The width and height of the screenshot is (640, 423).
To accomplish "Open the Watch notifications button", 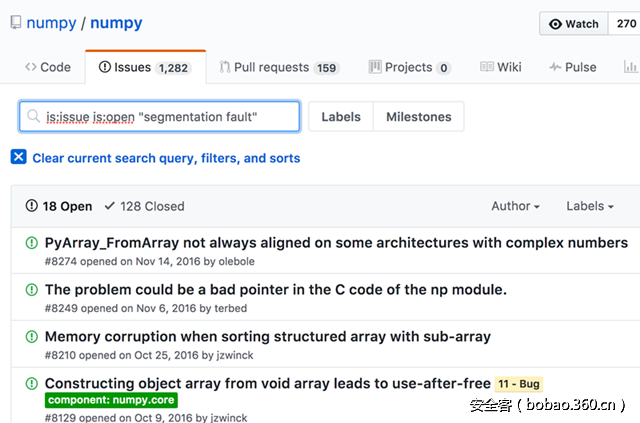I will (574, 24).
